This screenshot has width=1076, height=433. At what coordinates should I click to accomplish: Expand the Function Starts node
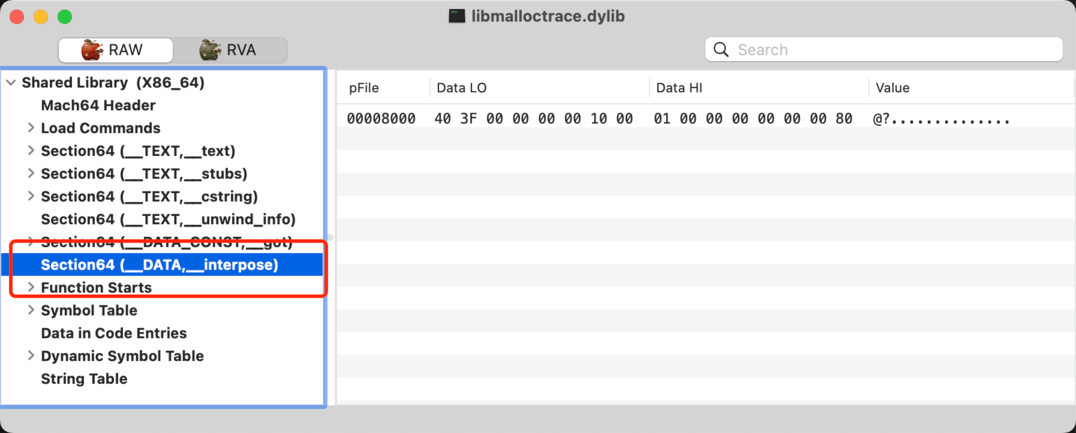(x=31, y=288)
